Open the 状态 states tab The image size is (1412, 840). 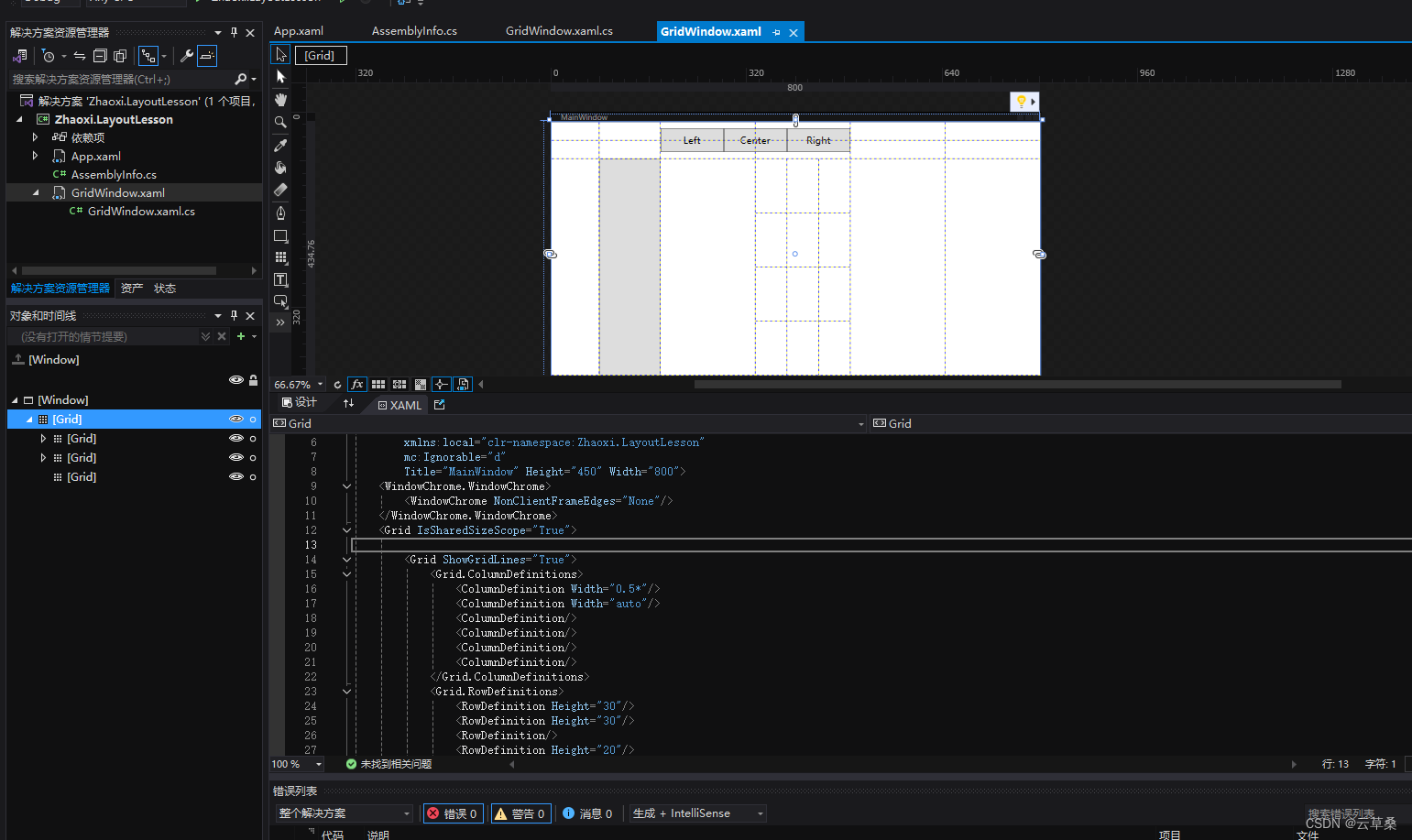point(165,289)
